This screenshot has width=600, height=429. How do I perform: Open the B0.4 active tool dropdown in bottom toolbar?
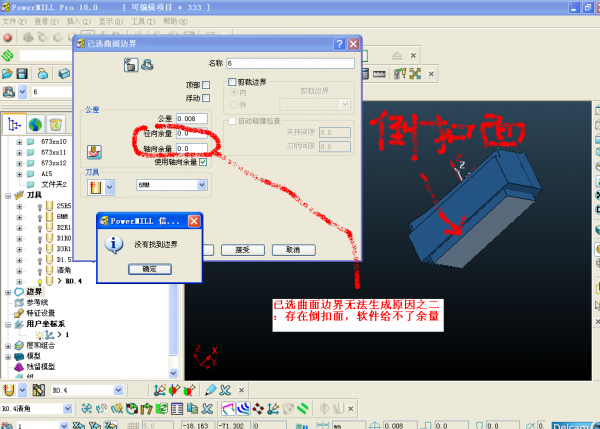click(x=118, y=390)
